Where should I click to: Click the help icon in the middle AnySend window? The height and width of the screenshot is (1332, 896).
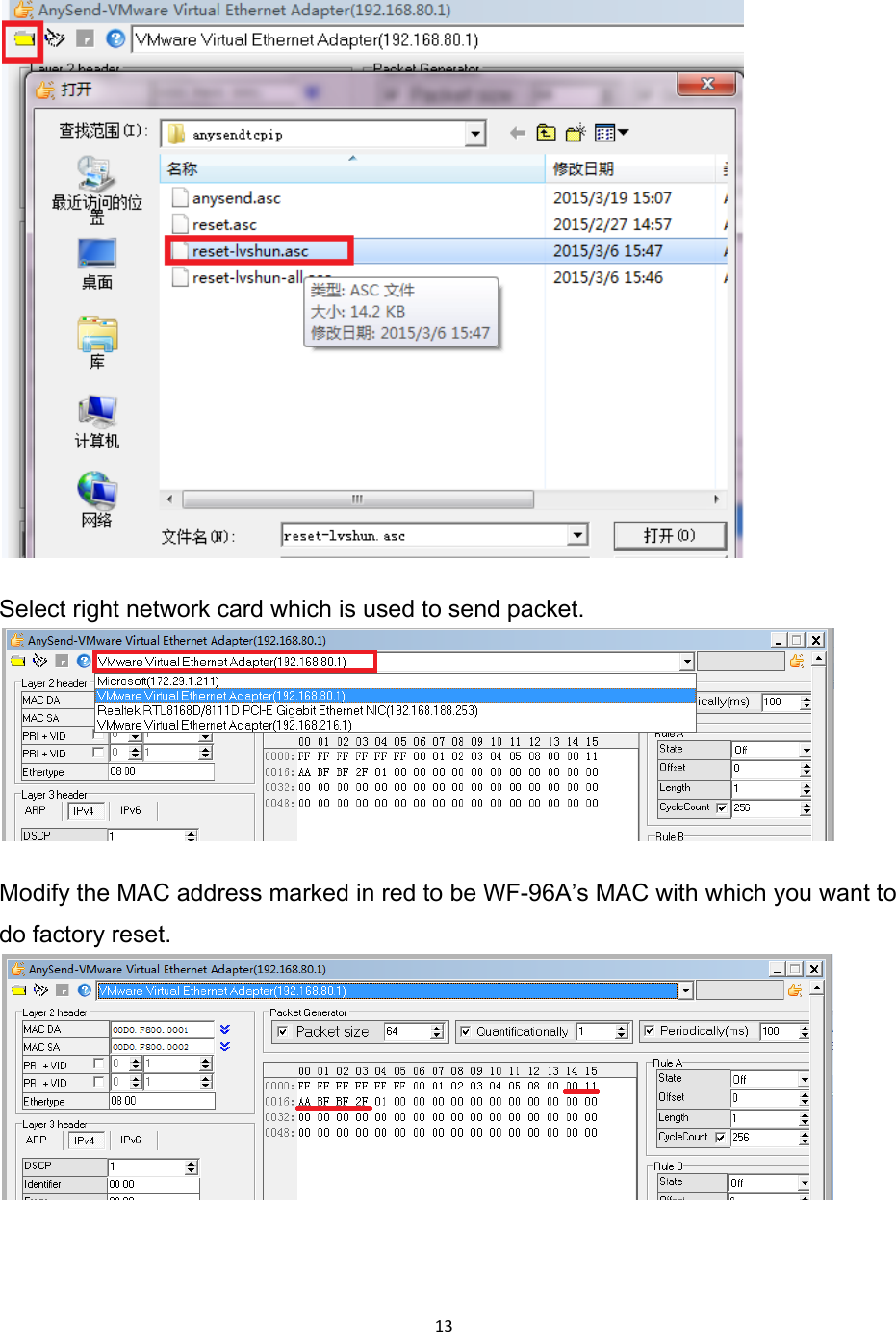tap(84, 661)
